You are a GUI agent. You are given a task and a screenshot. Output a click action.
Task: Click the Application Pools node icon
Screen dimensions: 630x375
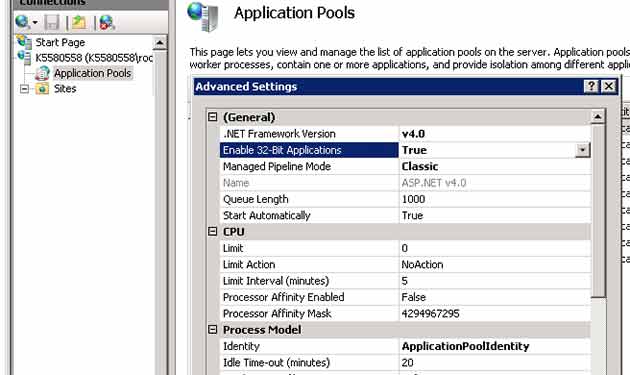tap(42, 73)
